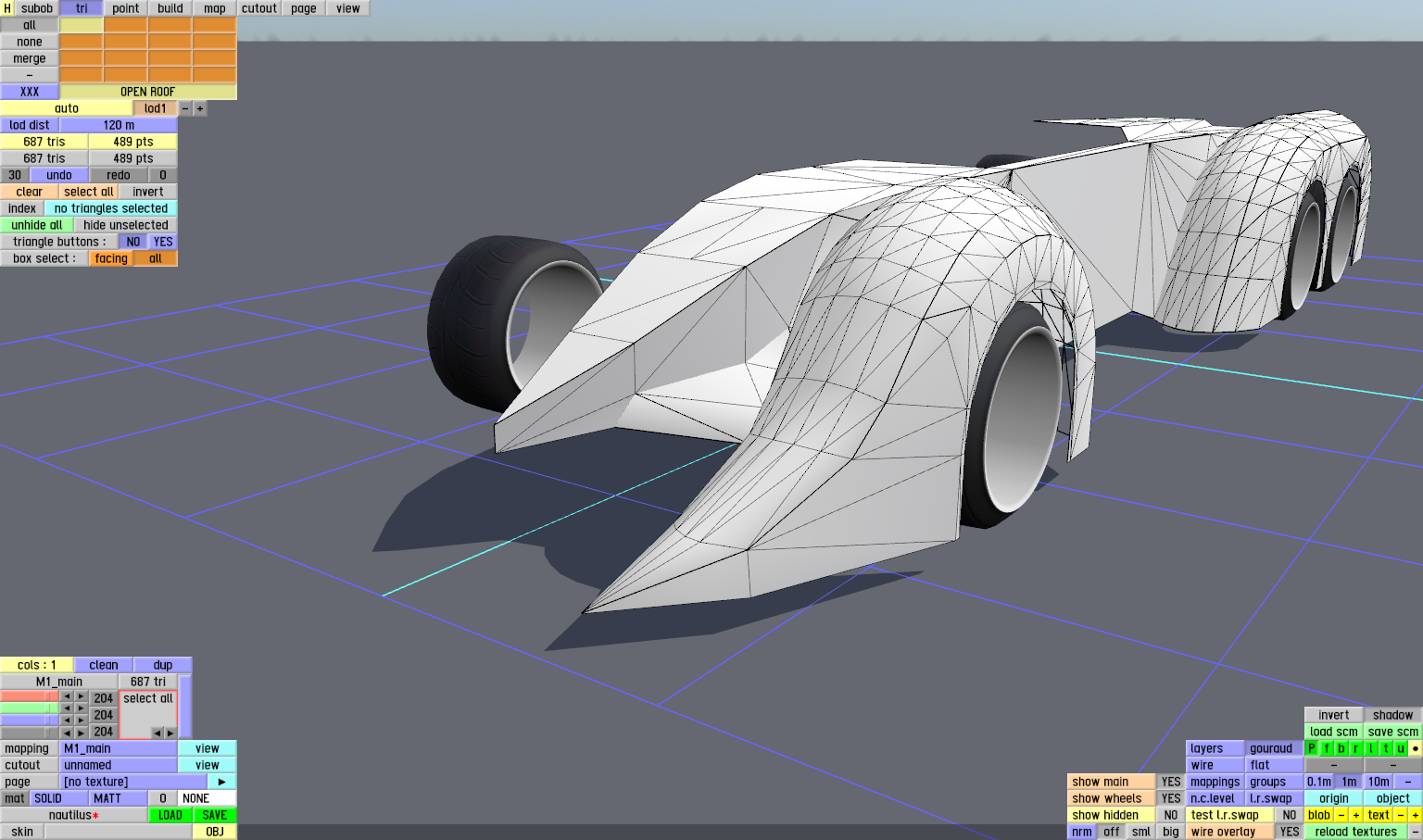Switch to the u underside view button
Screen dimensions: 1423x840
point(1401,748)
